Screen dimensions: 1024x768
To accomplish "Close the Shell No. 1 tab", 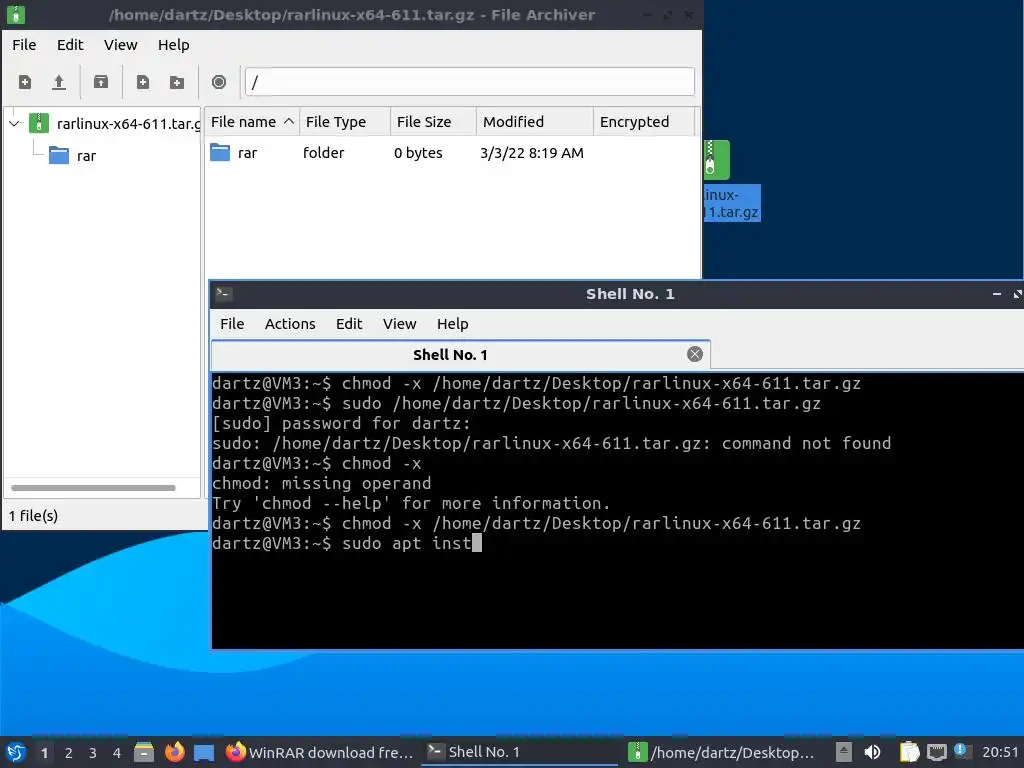I will pyautogui.click(x=695, y=354).
